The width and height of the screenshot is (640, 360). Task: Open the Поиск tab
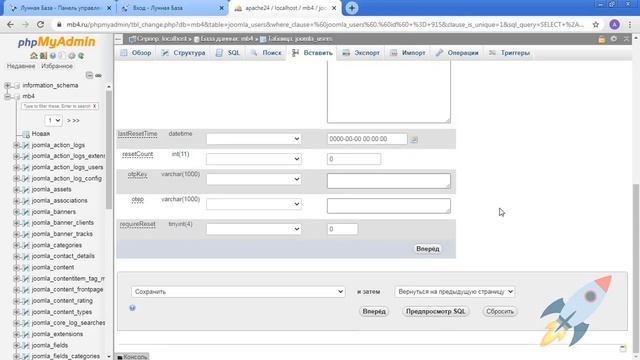tap(266, 53)
